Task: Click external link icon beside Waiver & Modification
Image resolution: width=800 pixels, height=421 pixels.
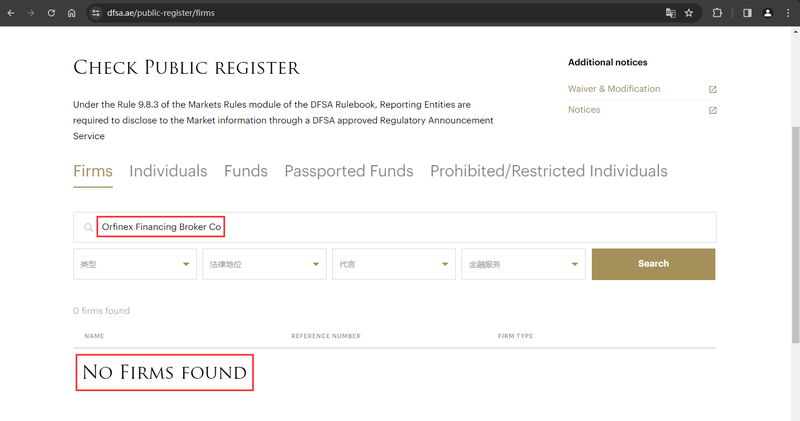Action: click(x=712, y=89)
